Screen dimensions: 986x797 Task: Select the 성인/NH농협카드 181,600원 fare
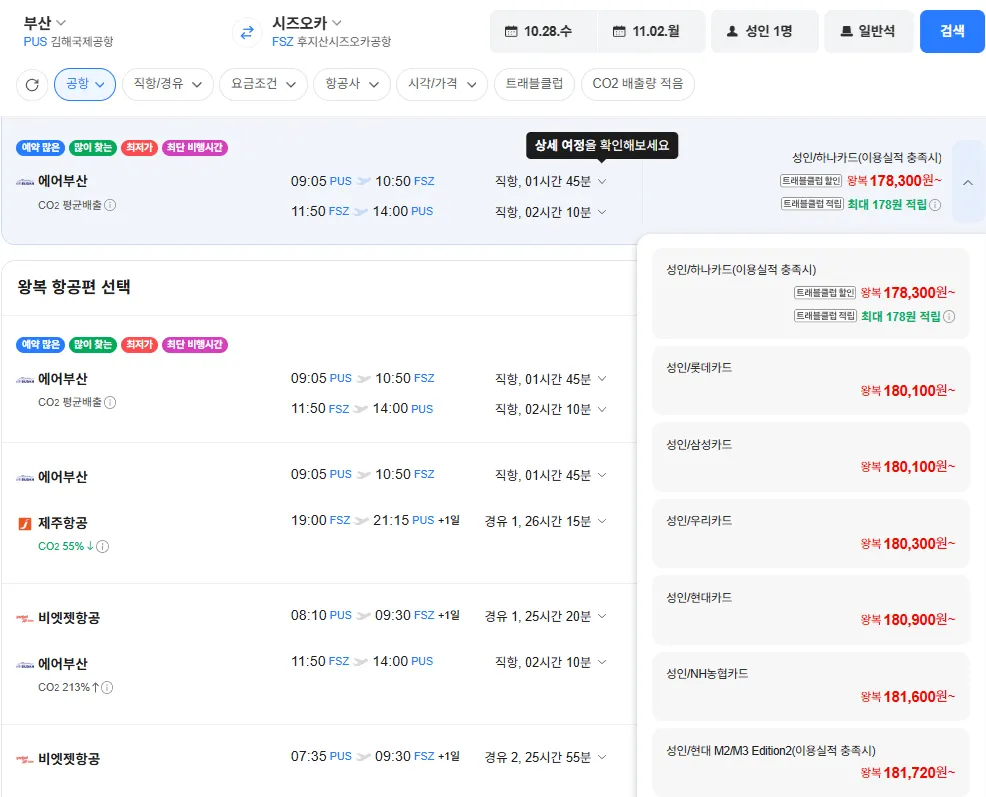pyautogui.click(x=811, y=686)
